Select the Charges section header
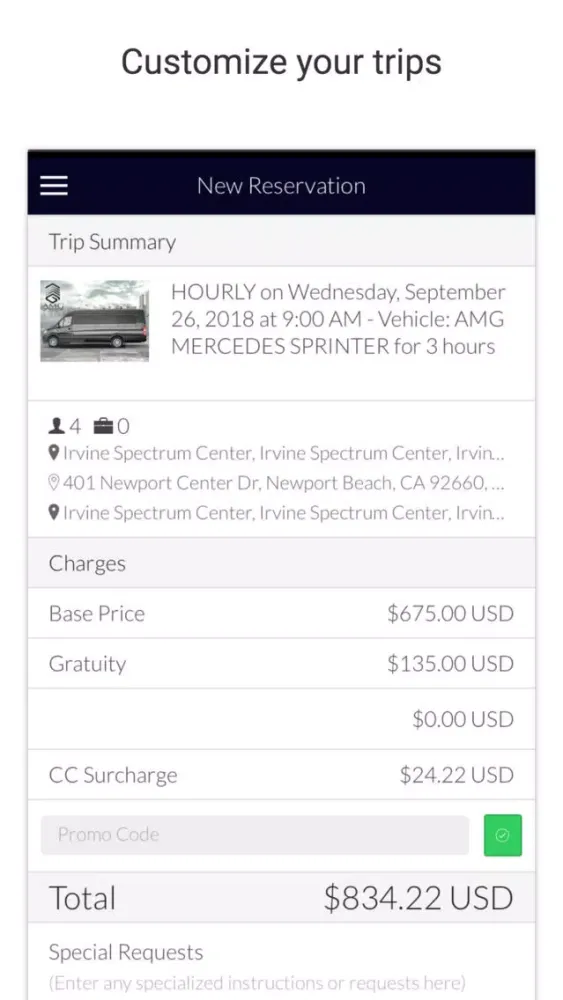Image resolution: width=563 pixels, height=1000 pixels. coord(281,562)
